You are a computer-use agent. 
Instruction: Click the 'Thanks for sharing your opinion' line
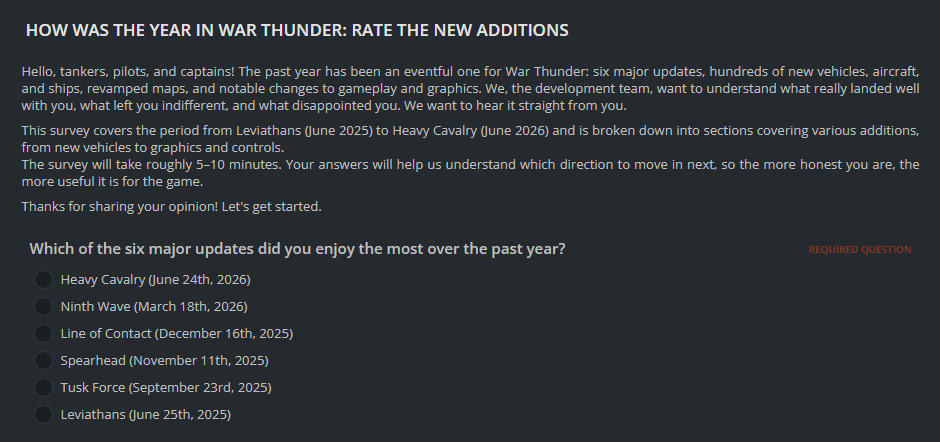click(171, 206)
